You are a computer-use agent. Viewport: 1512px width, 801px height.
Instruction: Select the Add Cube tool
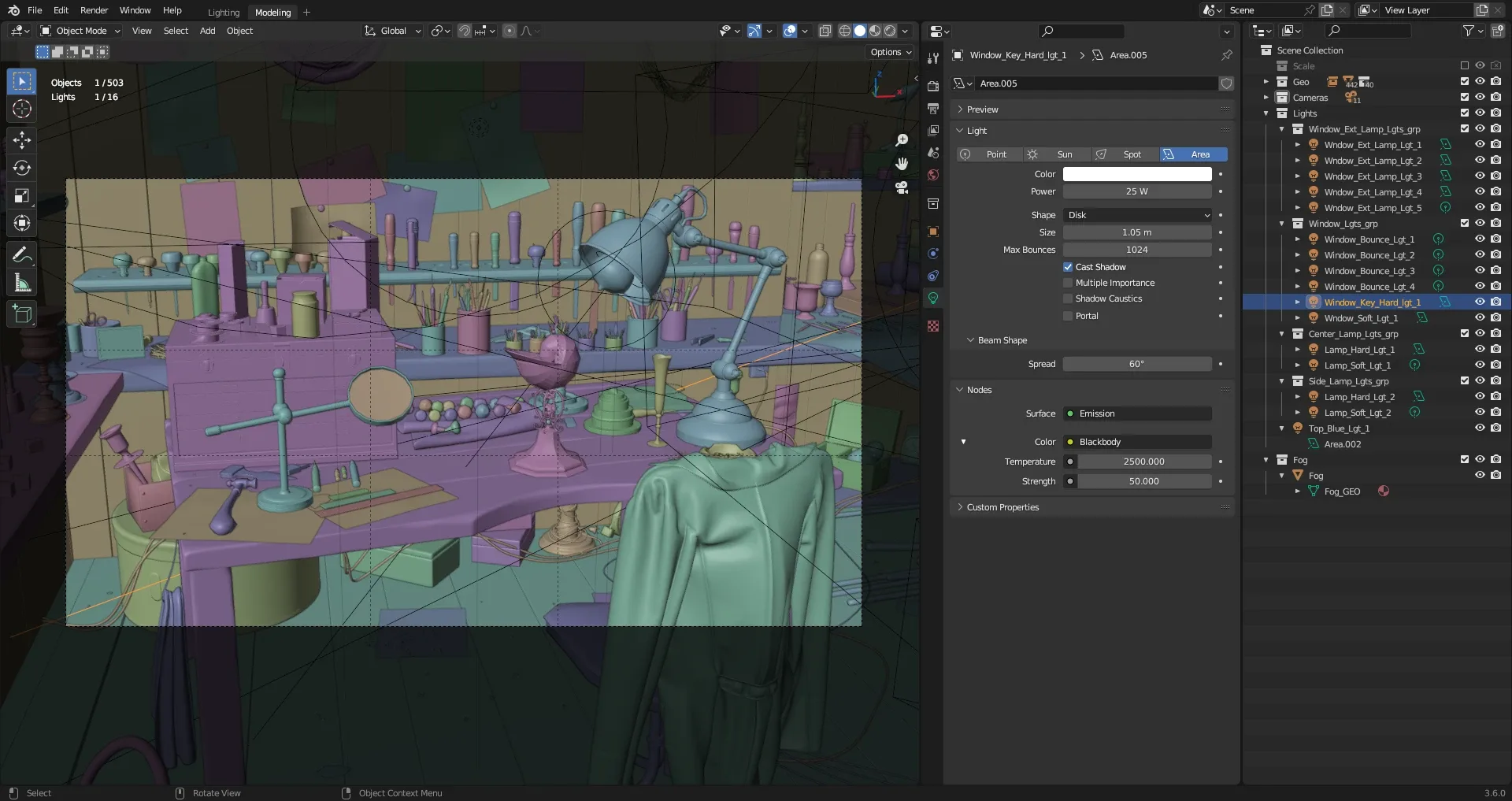pyautogui.click(x=22, y=313)
